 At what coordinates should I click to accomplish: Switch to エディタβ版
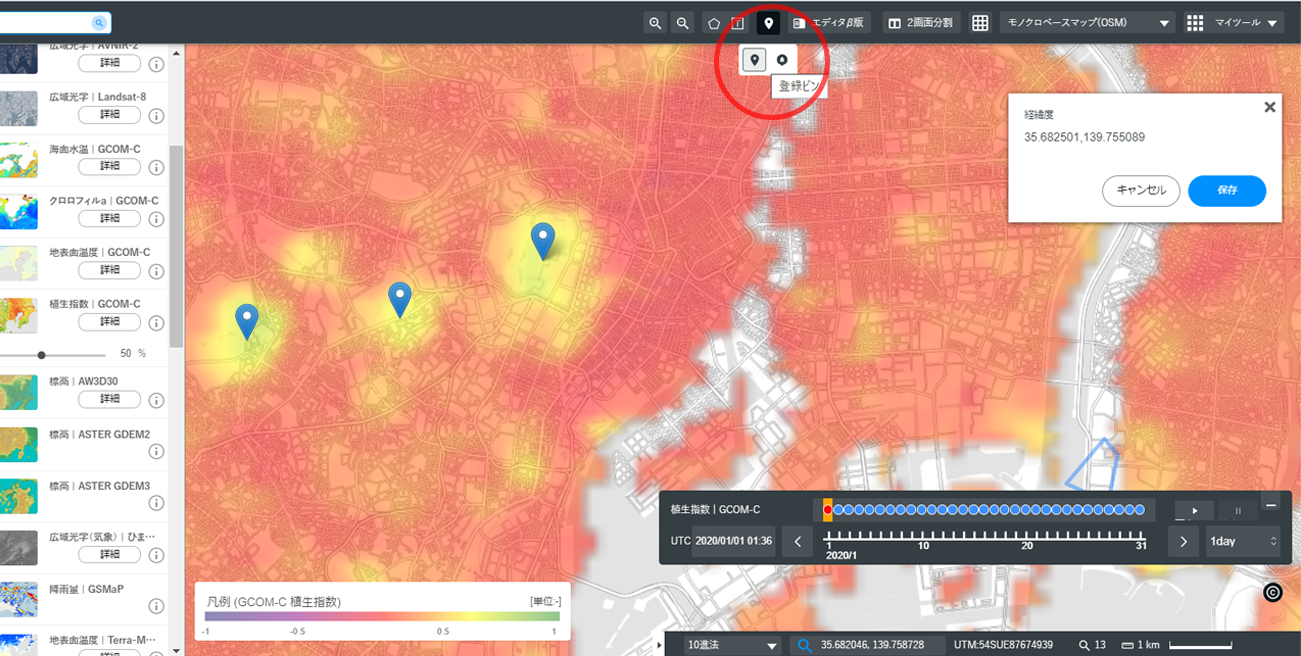pos(830,23)
